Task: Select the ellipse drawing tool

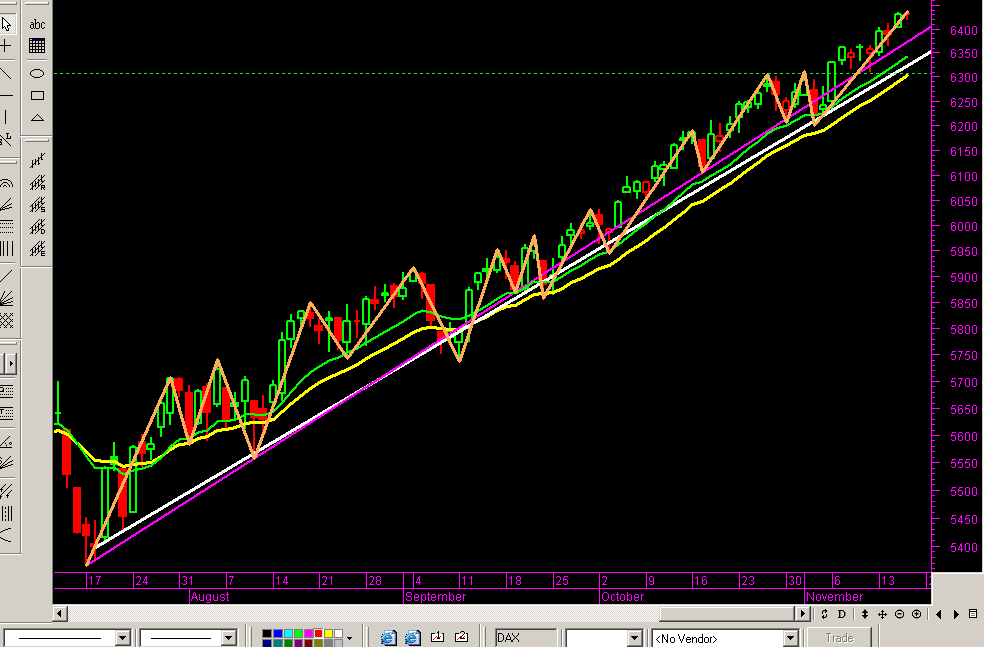Action: click(37, 73)
